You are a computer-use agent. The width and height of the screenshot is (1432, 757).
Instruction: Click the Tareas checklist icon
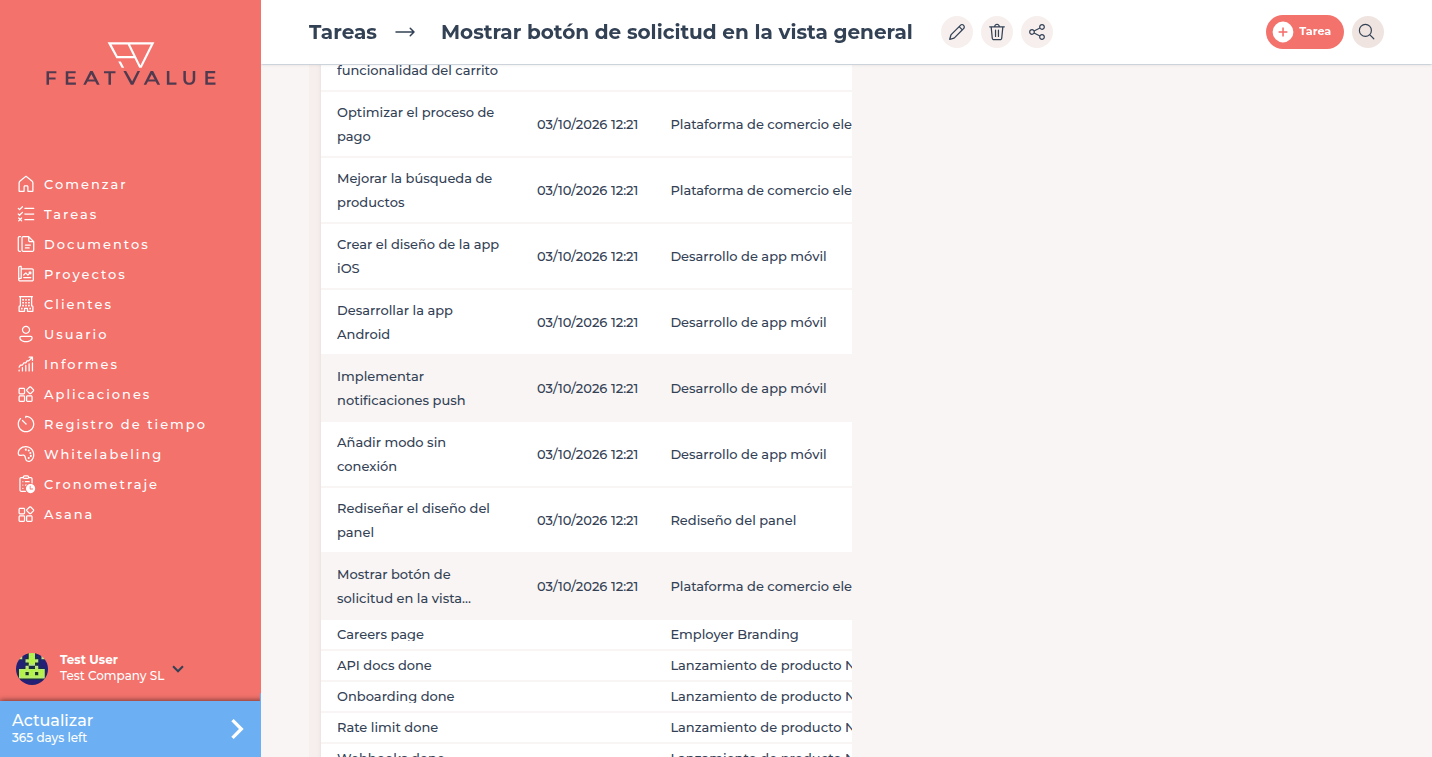26,214
